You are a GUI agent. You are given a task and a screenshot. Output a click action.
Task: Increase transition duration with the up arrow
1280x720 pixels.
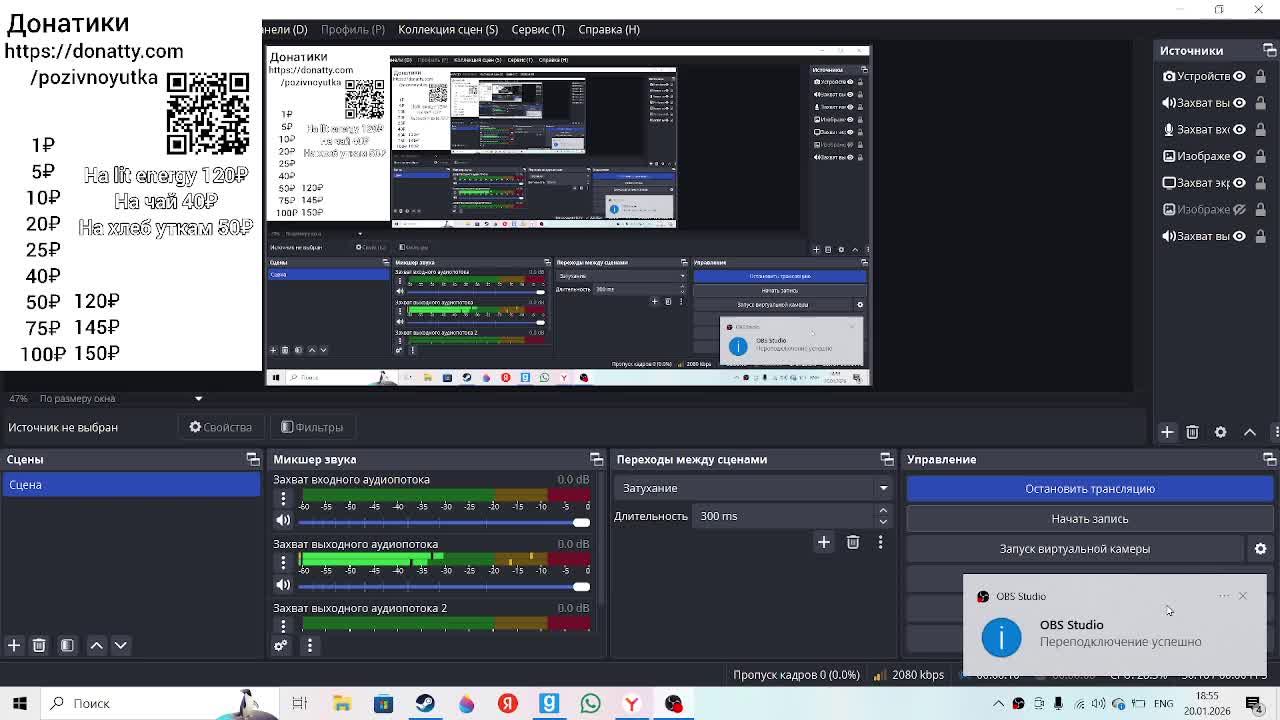(x=883, y=510)
